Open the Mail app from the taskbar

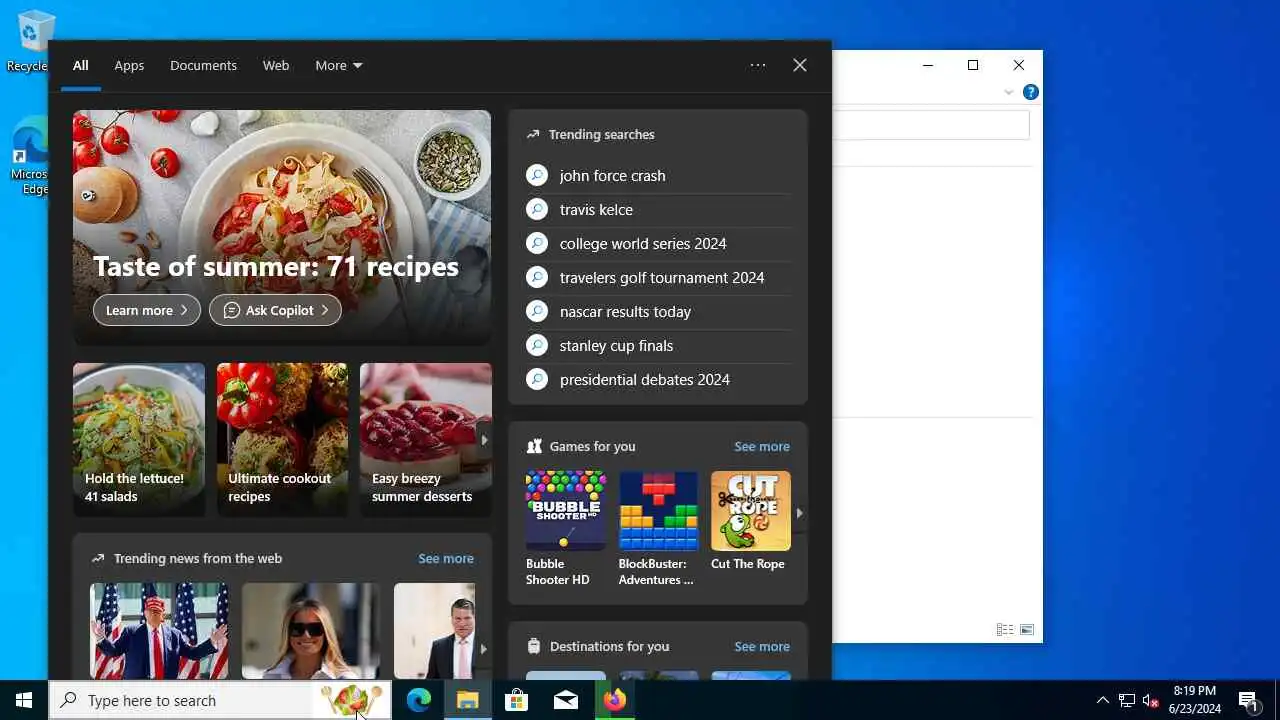(565, 700)
